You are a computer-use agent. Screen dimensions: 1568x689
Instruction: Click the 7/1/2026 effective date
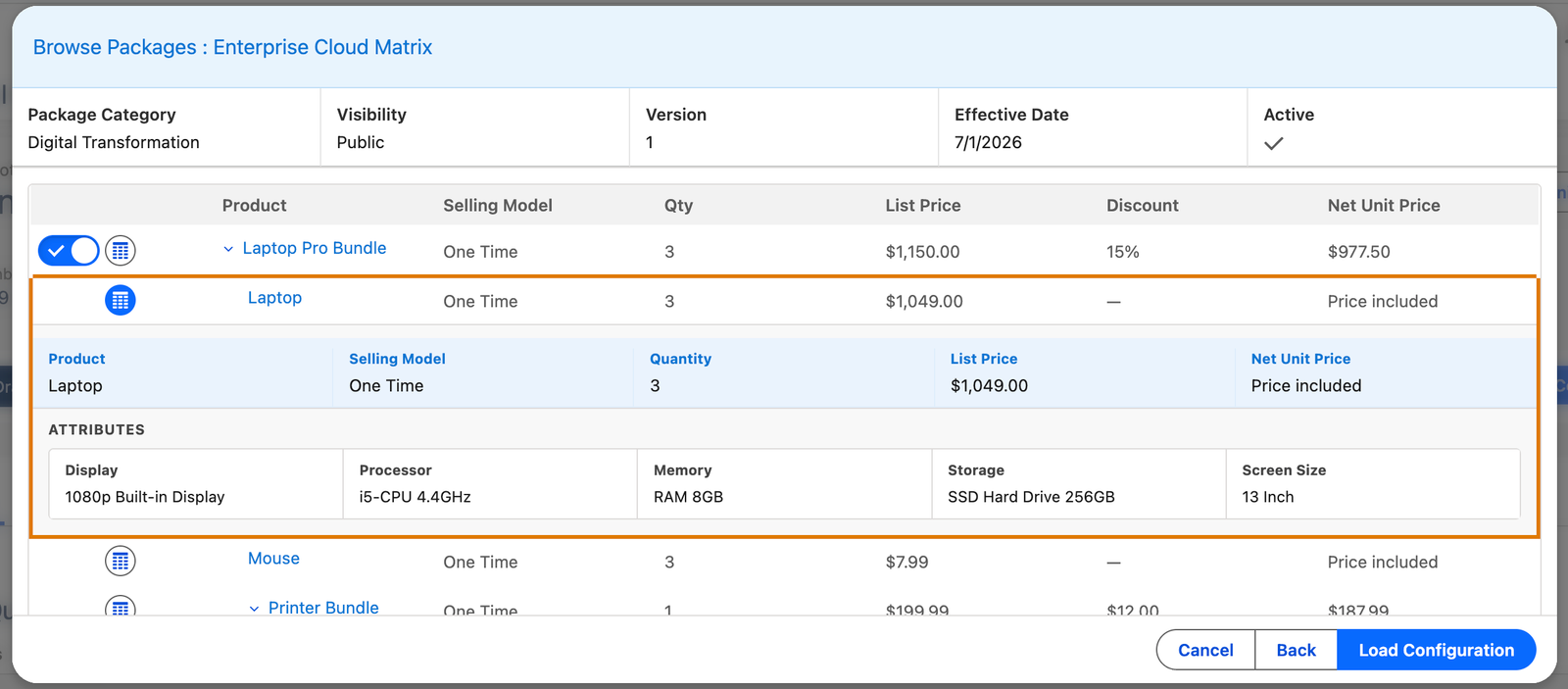[x=988, y=142]
